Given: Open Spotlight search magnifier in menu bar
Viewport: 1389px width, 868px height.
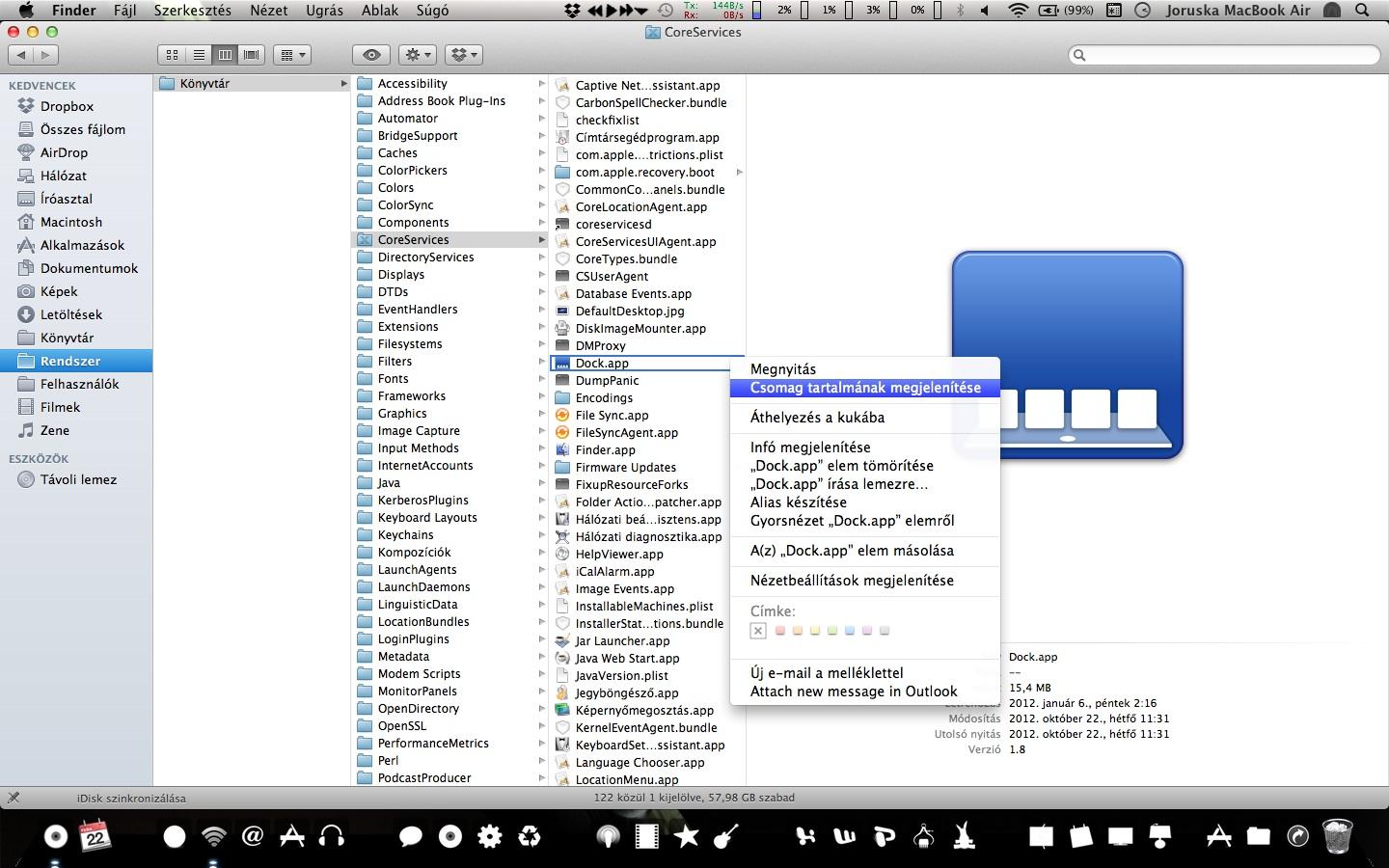Looking at the screenshot, I should (x=1363, y=11).
